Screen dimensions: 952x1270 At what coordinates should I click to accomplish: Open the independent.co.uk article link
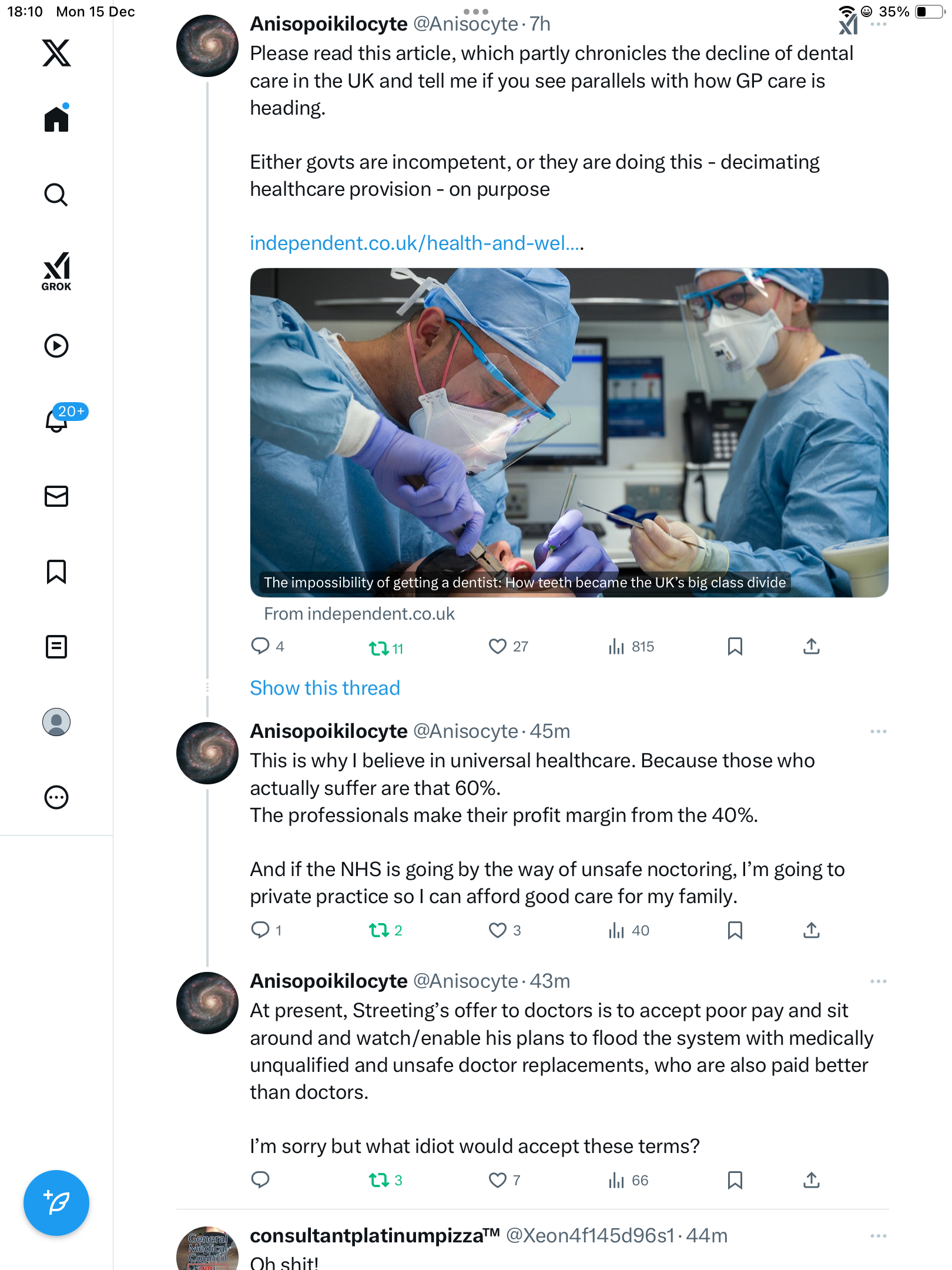(415, 243)
